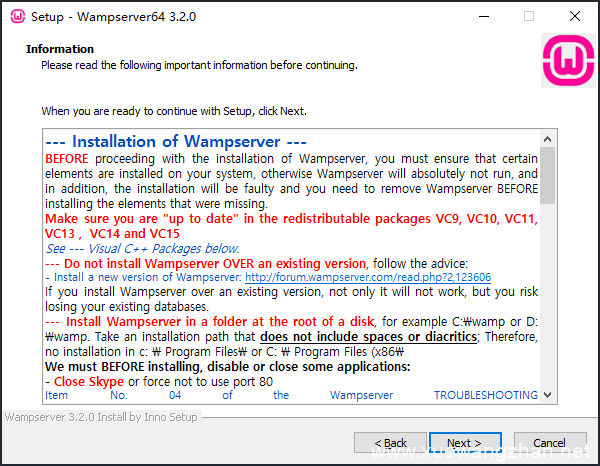The image size is (600, 466).
Task: Open the forum.wampserver.com link
Action: click(367, 277)
